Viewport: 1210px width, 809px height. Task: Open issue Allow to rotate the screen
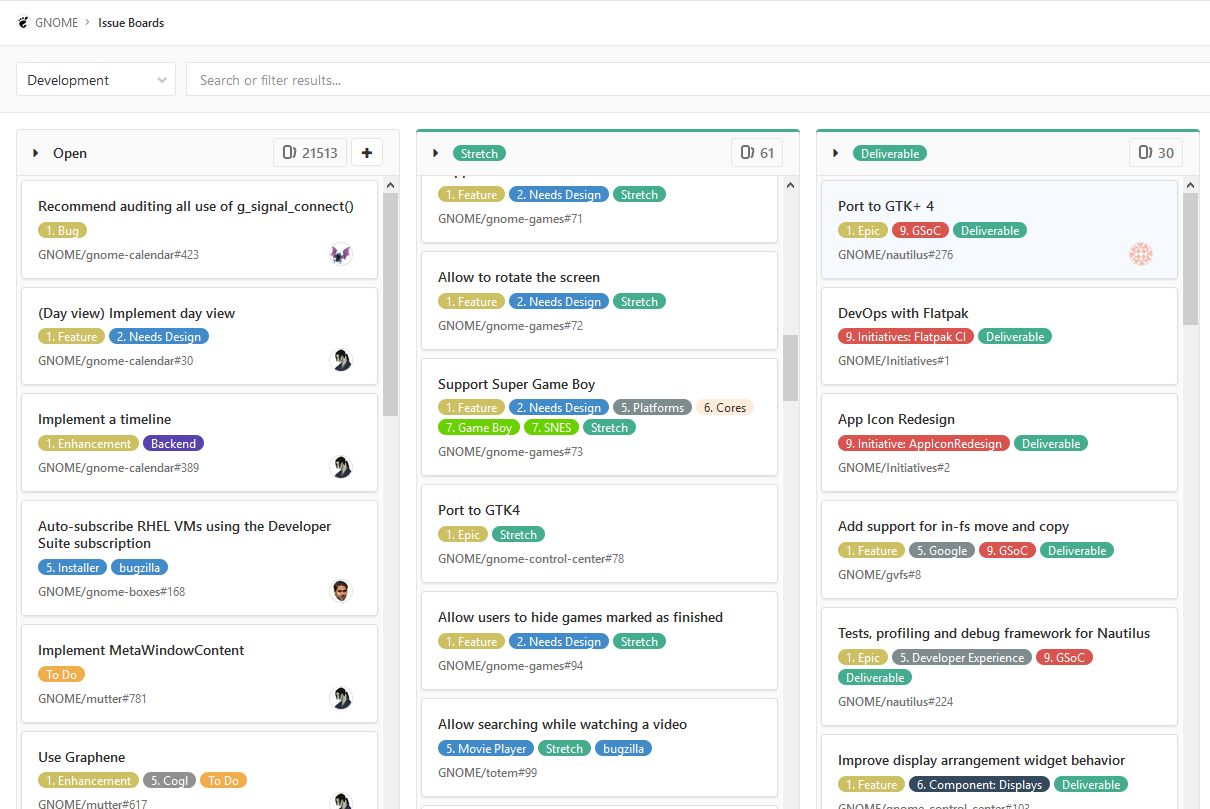click(x=519, y=277)
